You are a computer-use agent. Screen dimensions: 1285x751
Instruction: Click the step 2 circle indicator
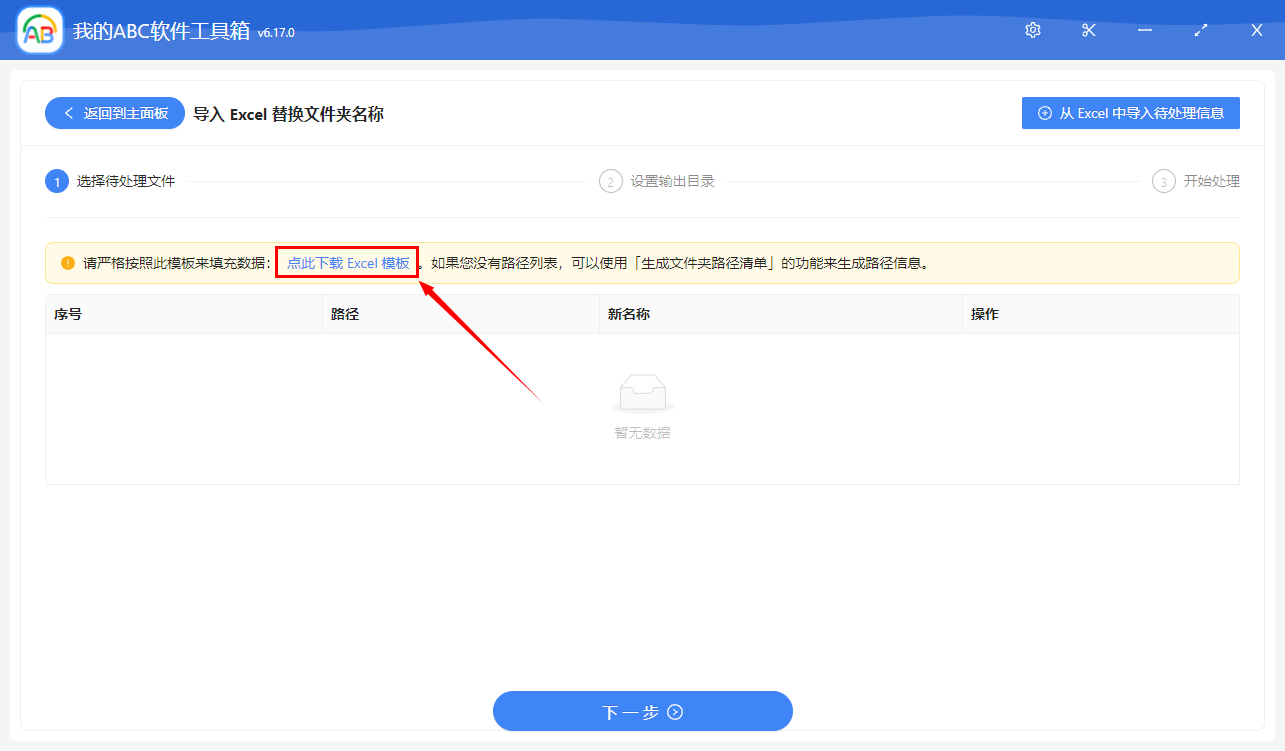click(610, 181)
